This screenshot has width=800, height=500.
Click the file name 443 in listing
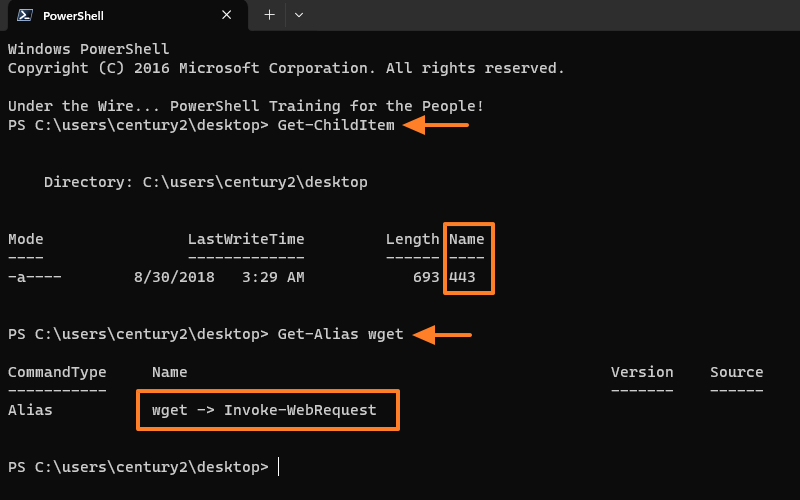[x=462, y=277]
